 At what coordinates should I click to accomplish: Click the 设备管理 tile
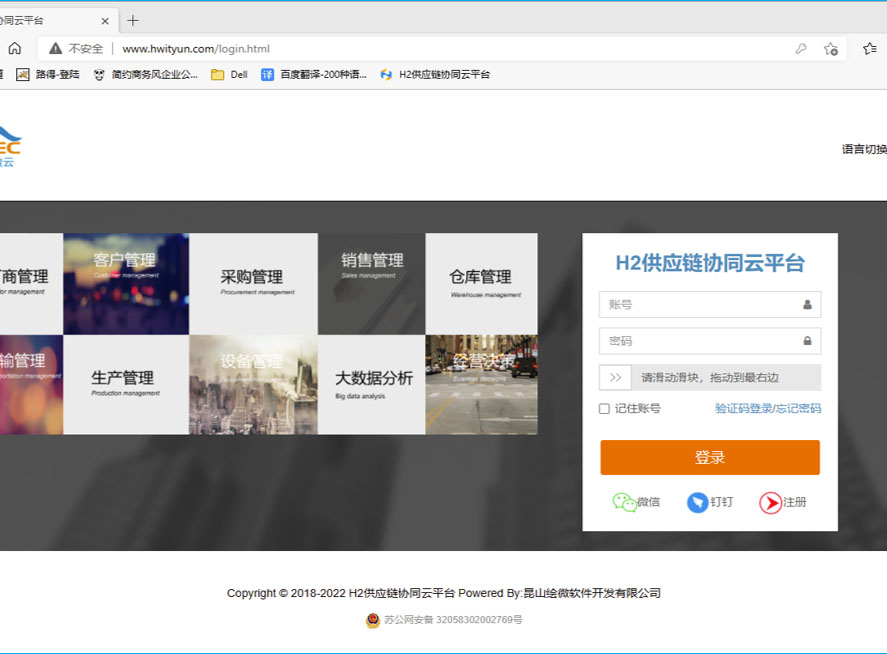(x=253, y=385)
